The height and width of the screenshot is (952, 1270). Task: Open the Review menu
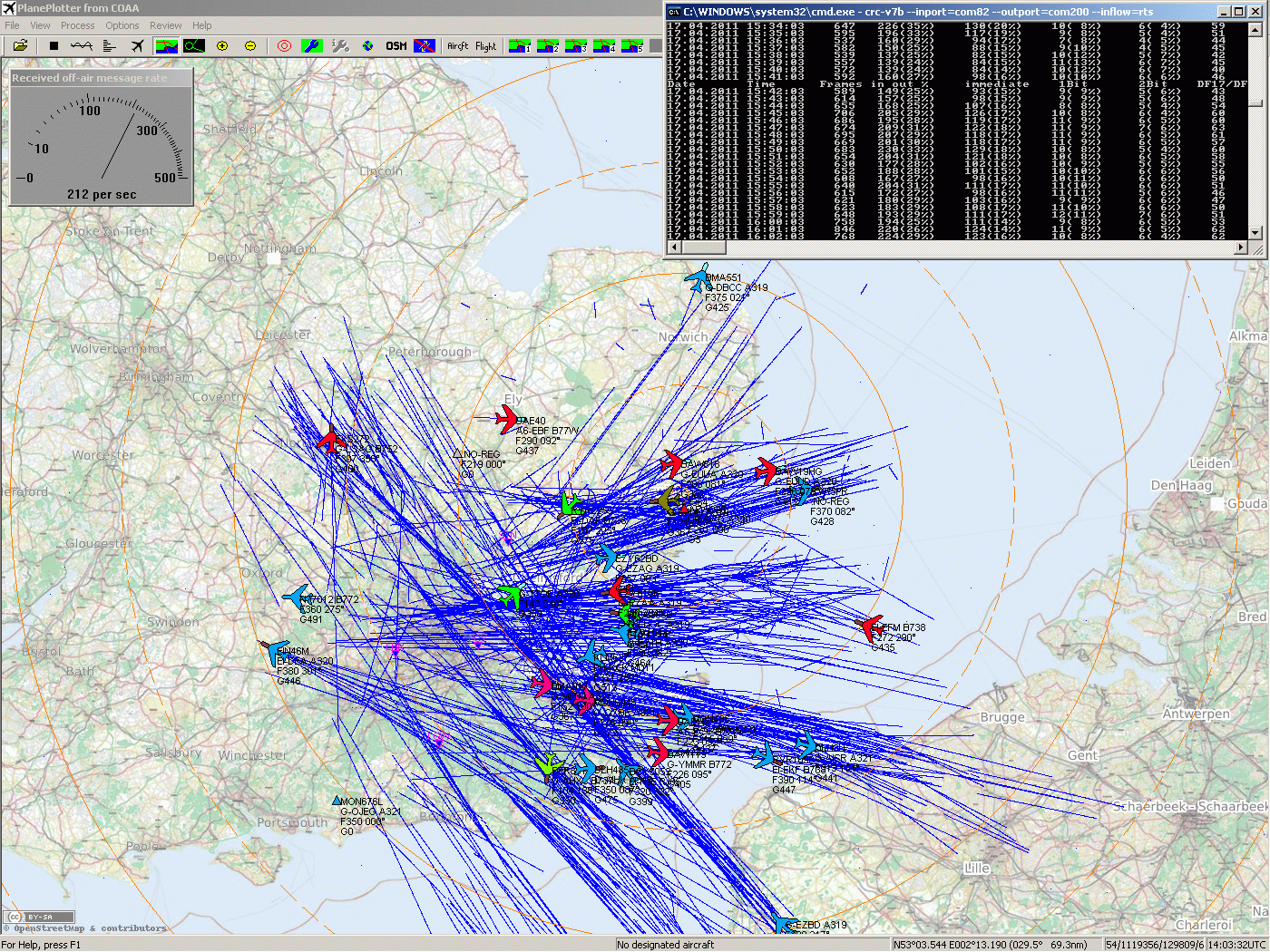[x=165, y=25]
